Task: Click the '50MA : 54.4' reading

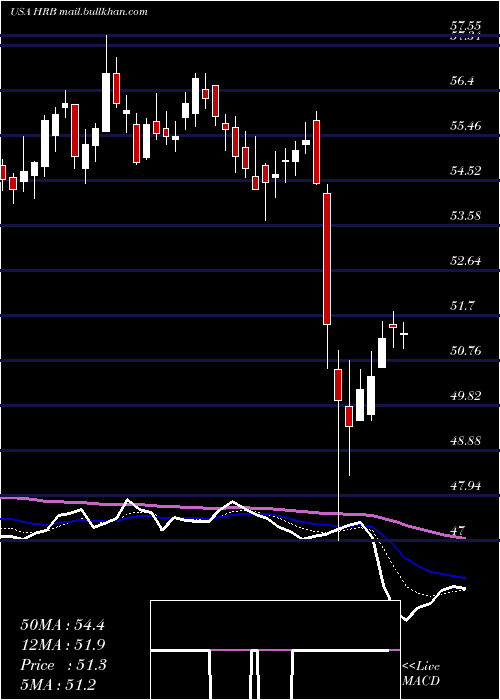Action: [62, 625]
